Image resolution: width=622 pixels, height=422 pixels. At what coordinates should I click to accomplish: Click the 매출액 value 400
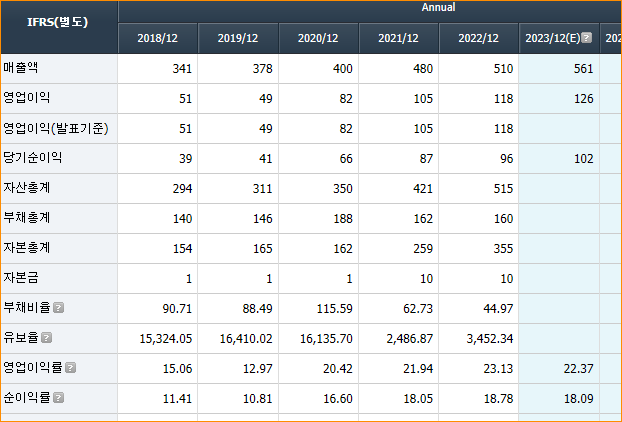[x=343, y=69]
